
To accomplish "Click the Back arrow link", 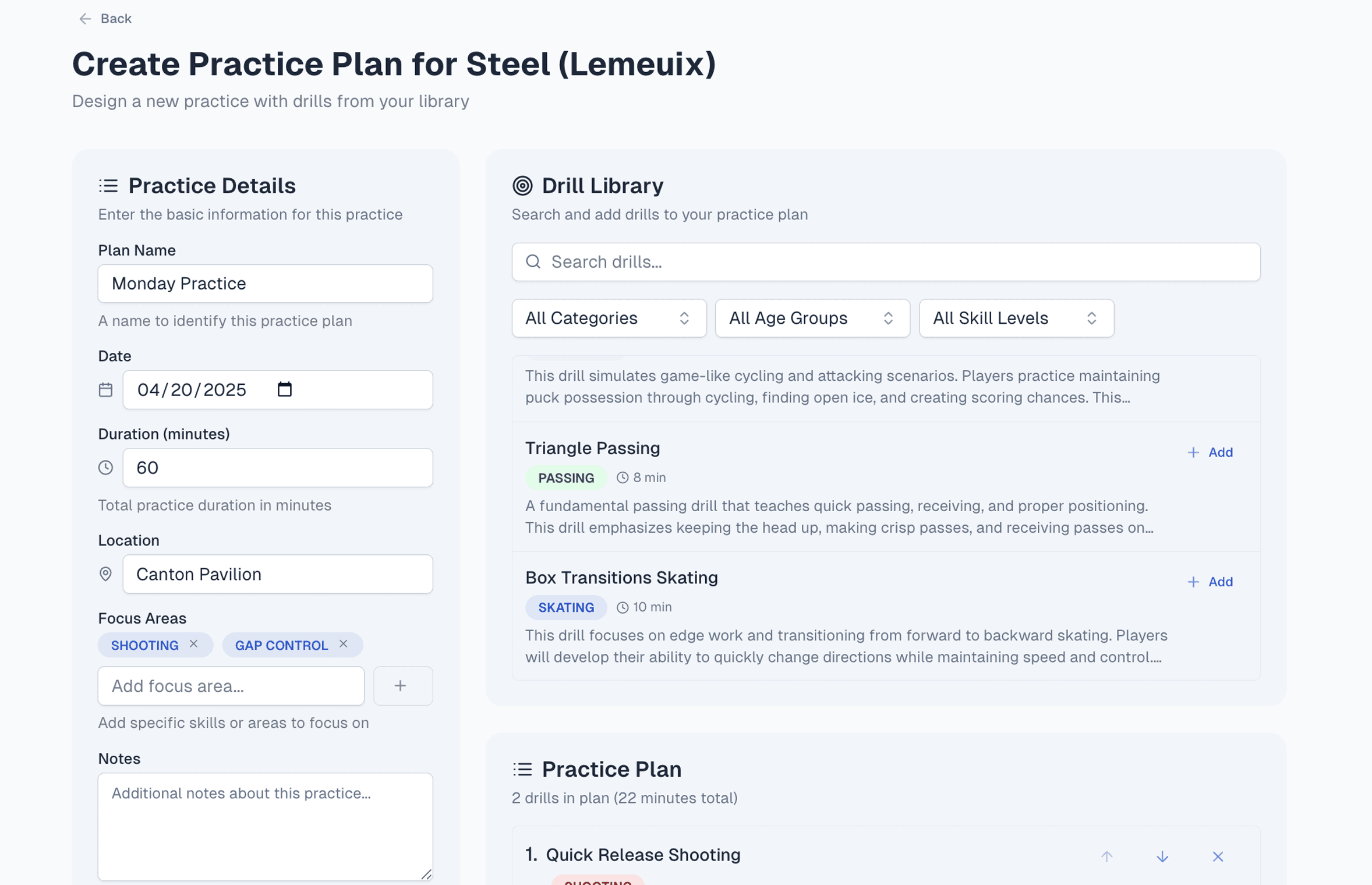I will click(x=105, y=19).
